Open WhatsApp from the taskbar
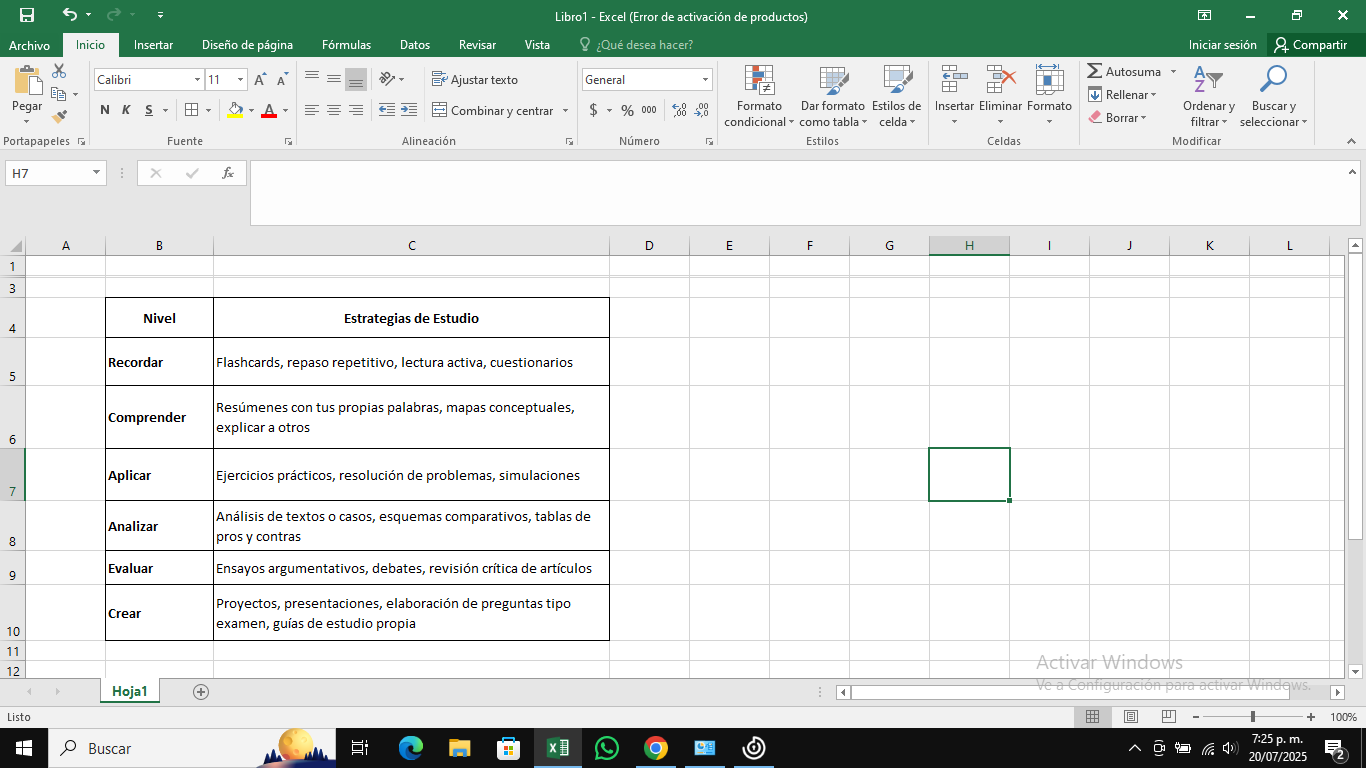 pos(606,748)
